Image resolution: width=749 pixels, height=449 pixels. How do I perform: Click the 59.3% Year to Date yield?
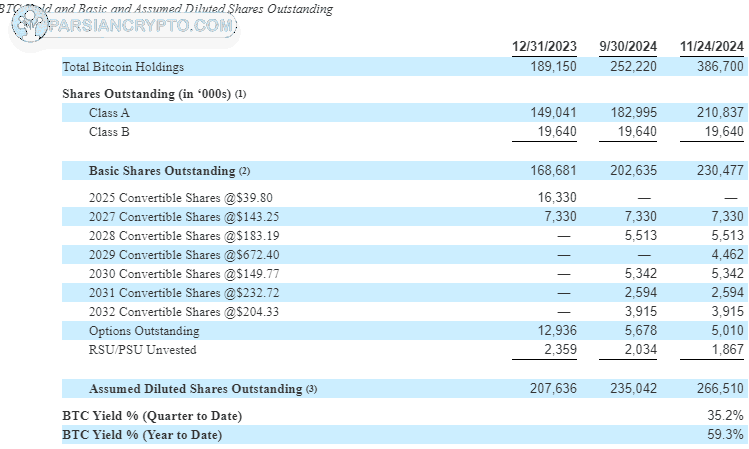(726, 435)
